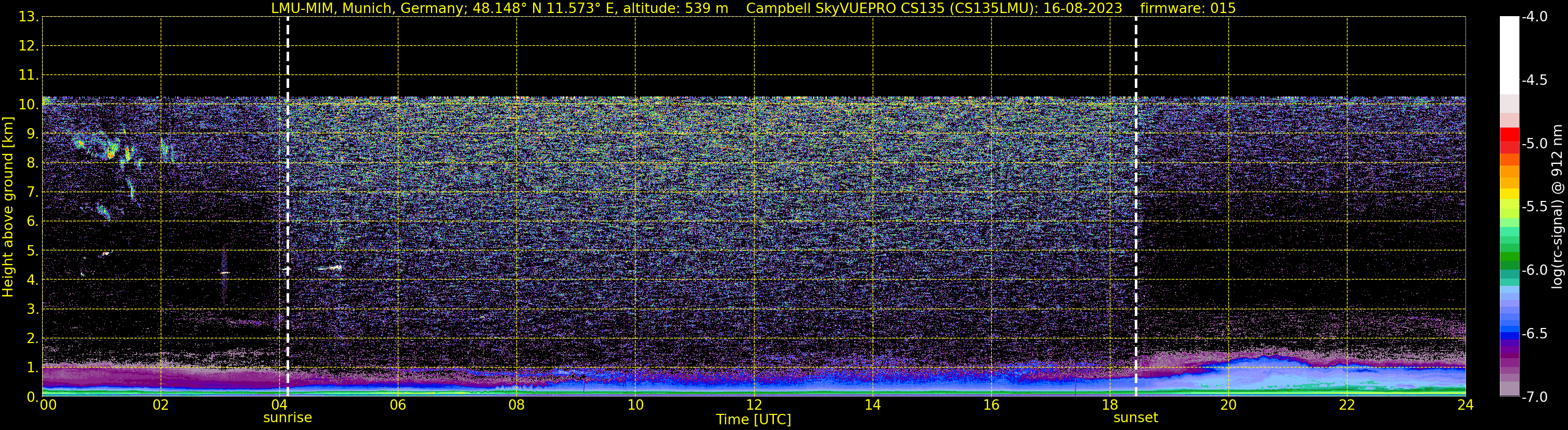This screenshot has width=1568, height=430.
Task: Click the sunset label below the axis
Action: click(x=1136, y=418)
